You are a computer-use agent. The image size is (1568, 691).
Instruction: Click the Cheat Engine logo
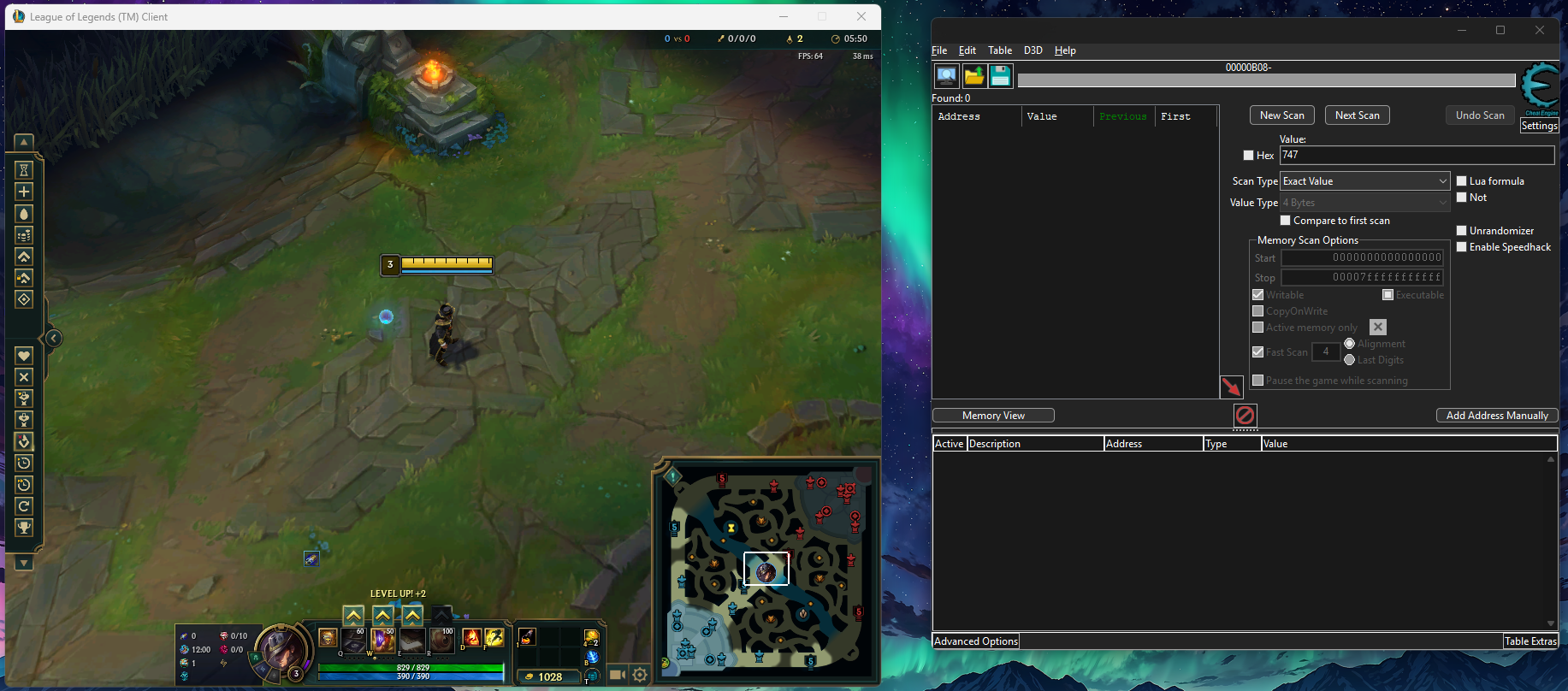(x=1541, y=88)
